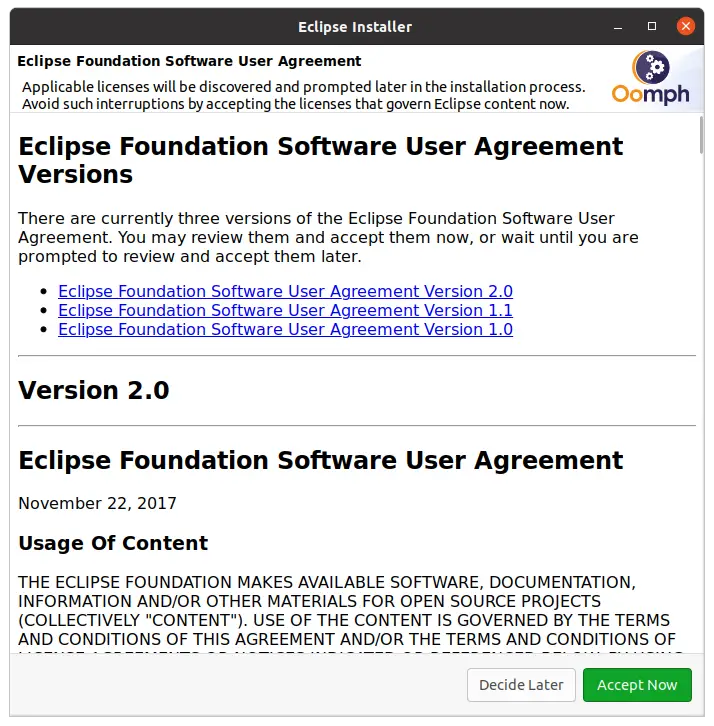Click the 'Version 2.0' heading

94,390
